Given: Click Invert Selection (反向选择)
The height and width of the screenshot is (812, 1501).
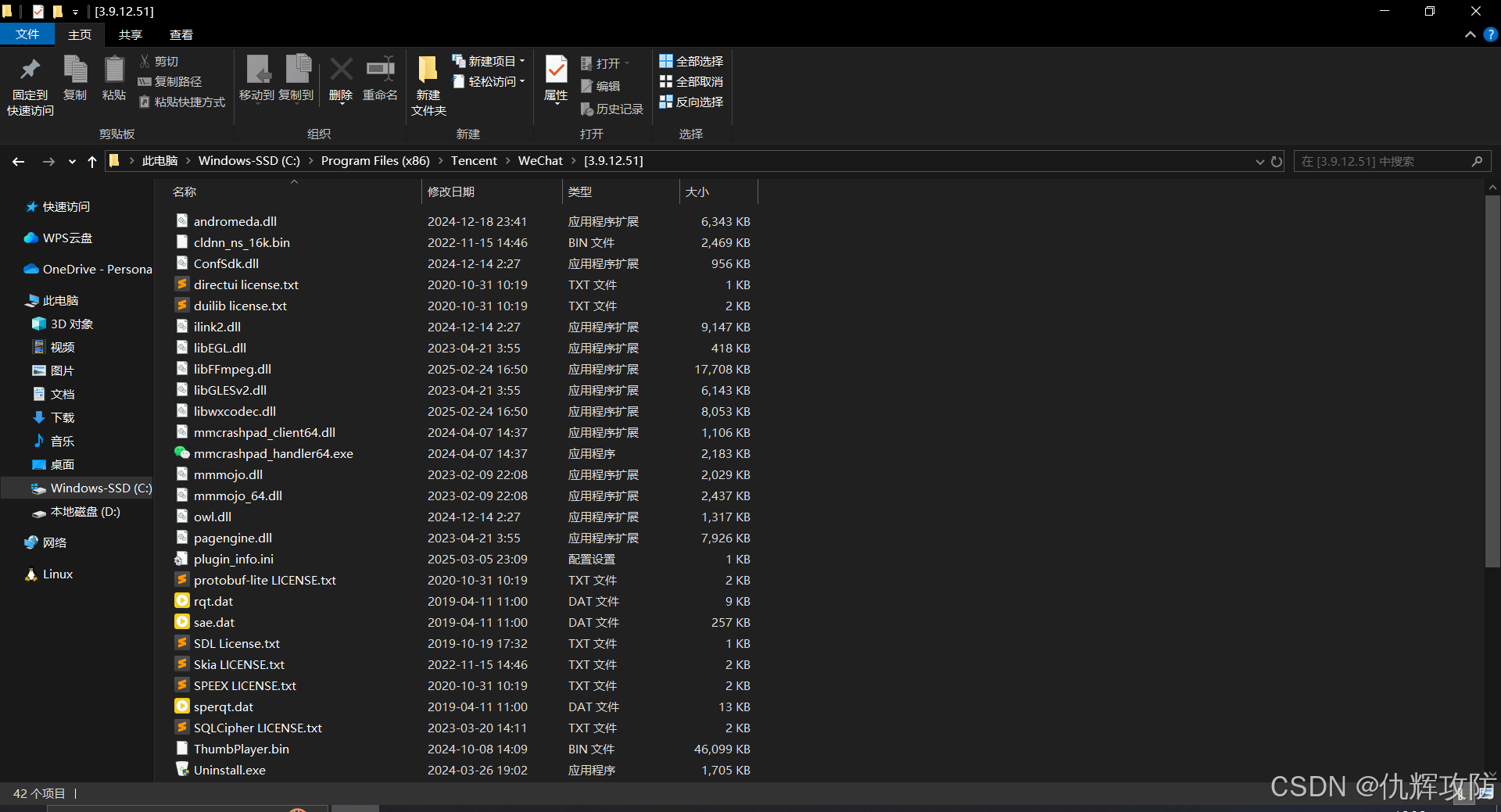Looking at the screenshot, I should pos(691,102).
